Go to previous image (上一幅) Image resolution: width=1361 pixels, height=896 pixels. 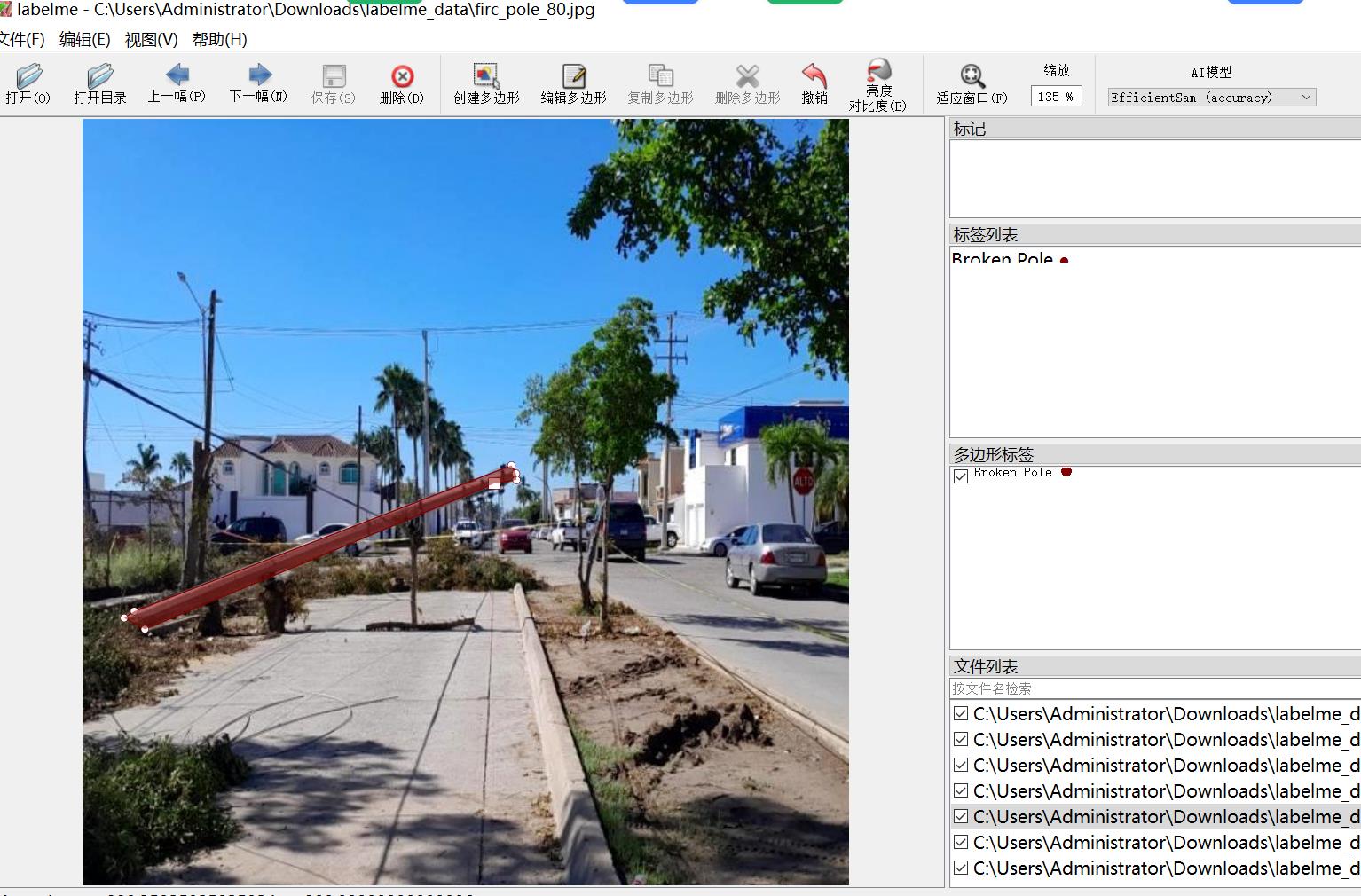tap(177, 76)
